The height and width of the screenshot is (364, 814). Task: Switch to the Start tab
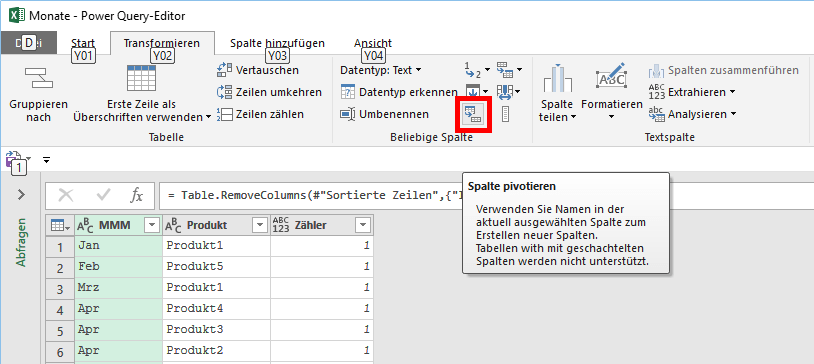83,43
